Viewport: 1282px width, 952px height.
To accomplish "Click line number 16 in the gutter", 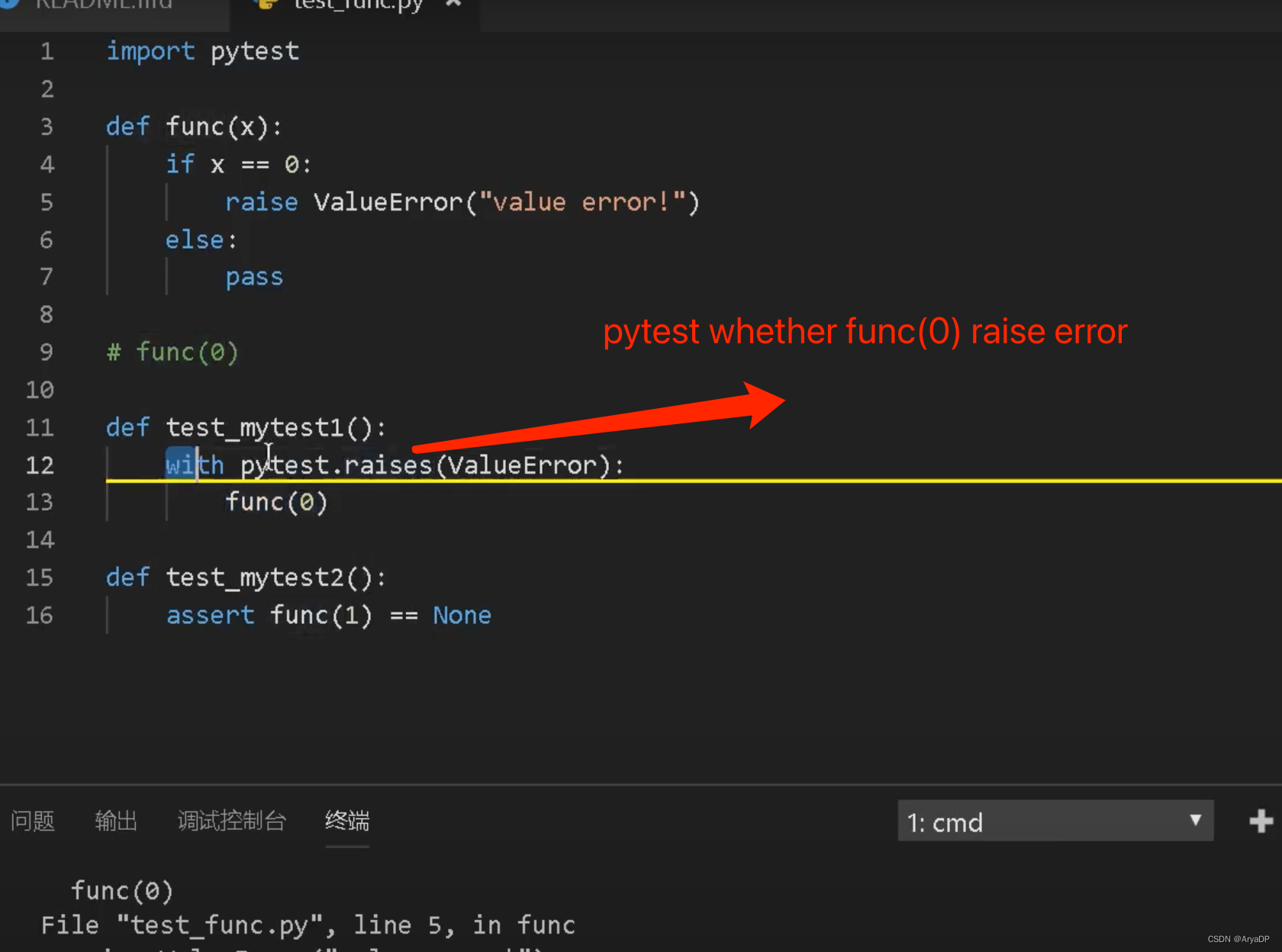I will 40,616.
